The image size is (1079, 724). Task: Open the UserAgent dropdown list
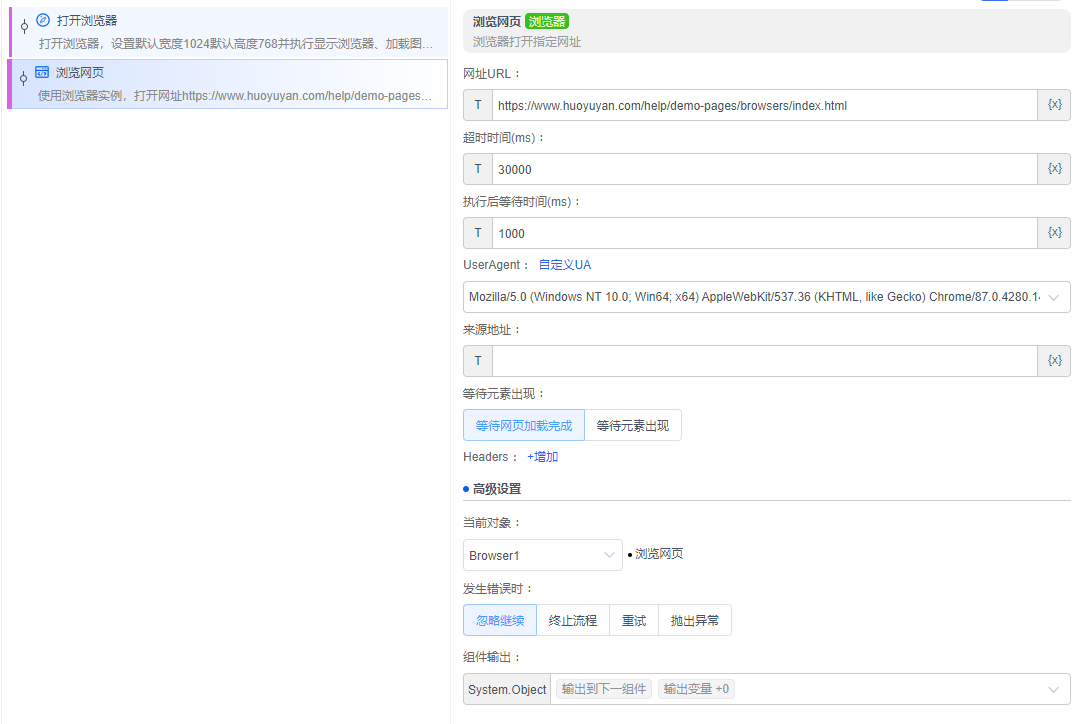point(766,297)
